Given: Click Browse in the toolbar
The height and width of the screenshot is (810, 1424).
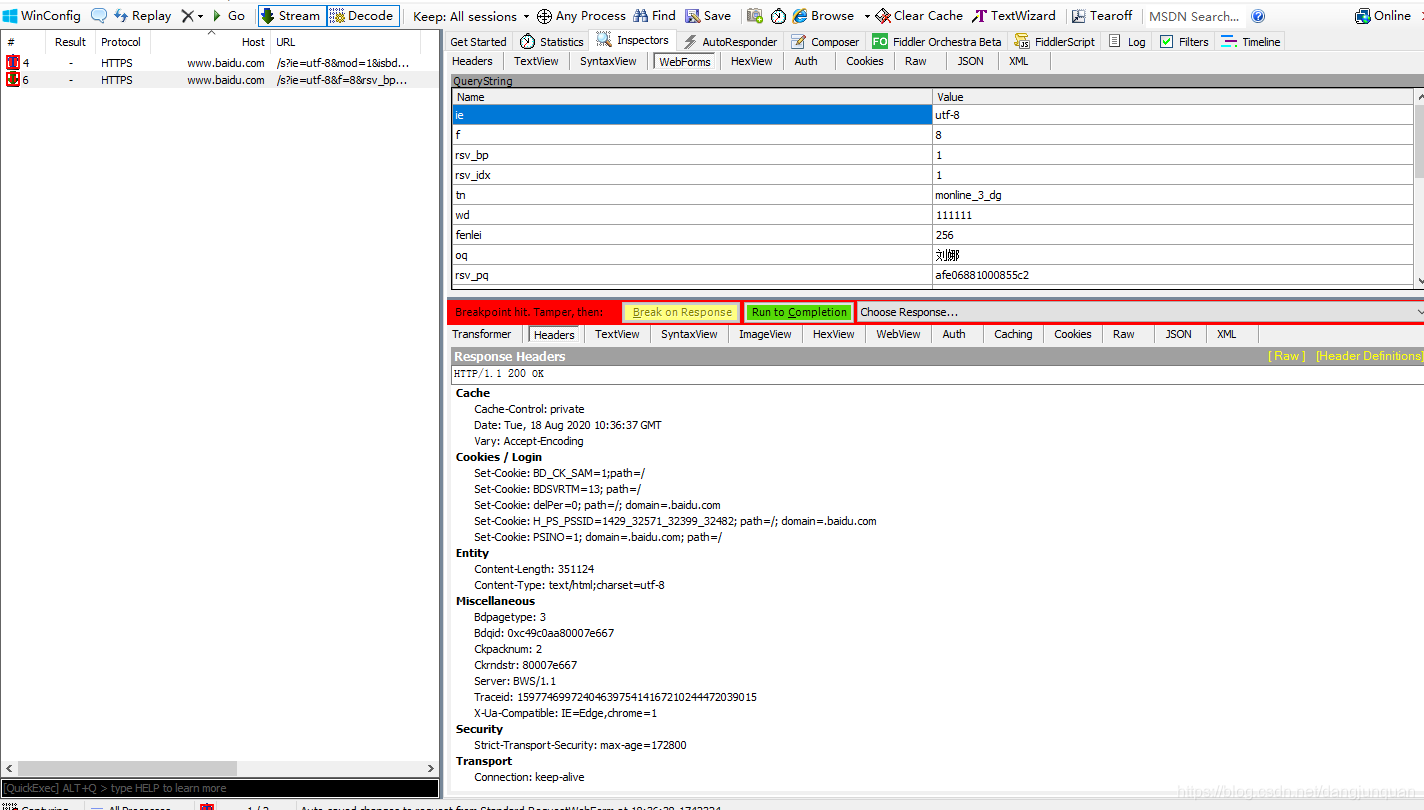Looking at the screenshot, I should [823, 16].
